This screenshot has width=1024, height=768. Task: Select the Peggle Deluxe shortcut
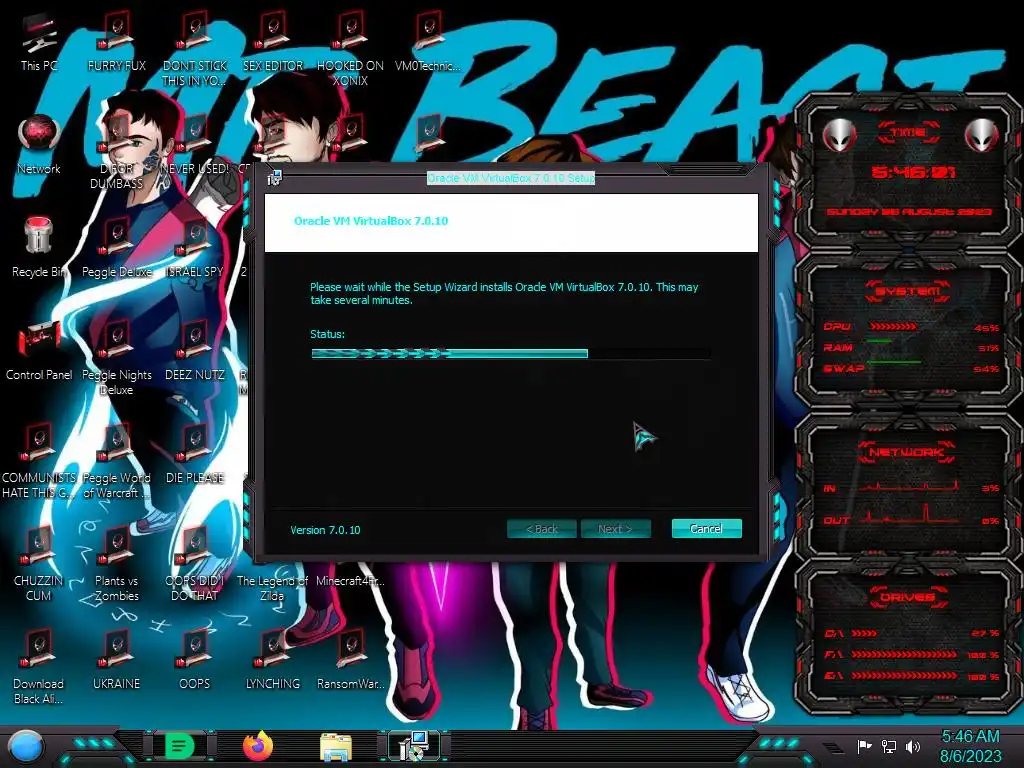click(116, 248)
